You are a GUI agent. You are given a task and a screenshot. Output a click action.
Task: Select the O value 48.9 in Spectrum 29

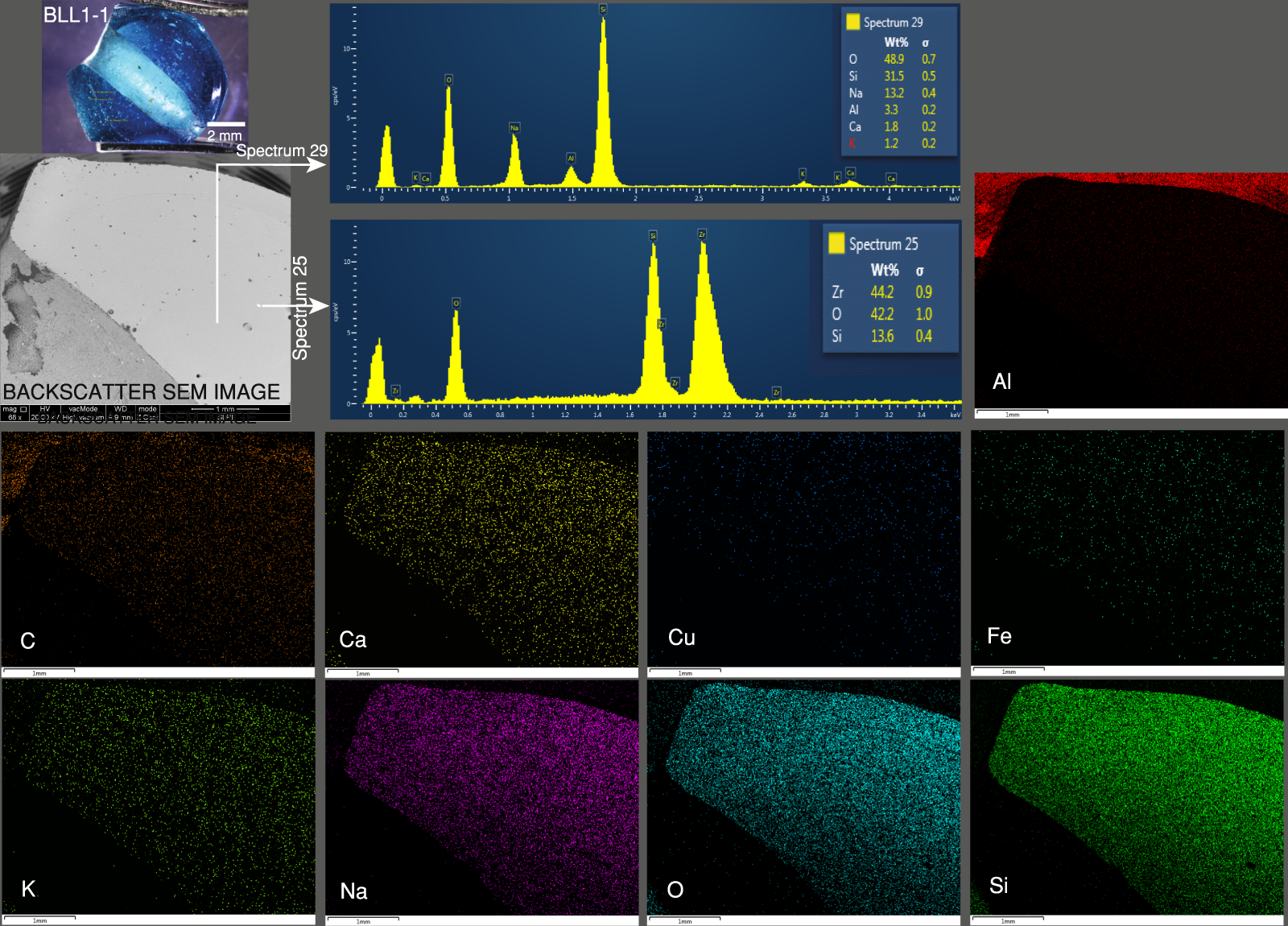pyautogui.click(x=894, y=59)
